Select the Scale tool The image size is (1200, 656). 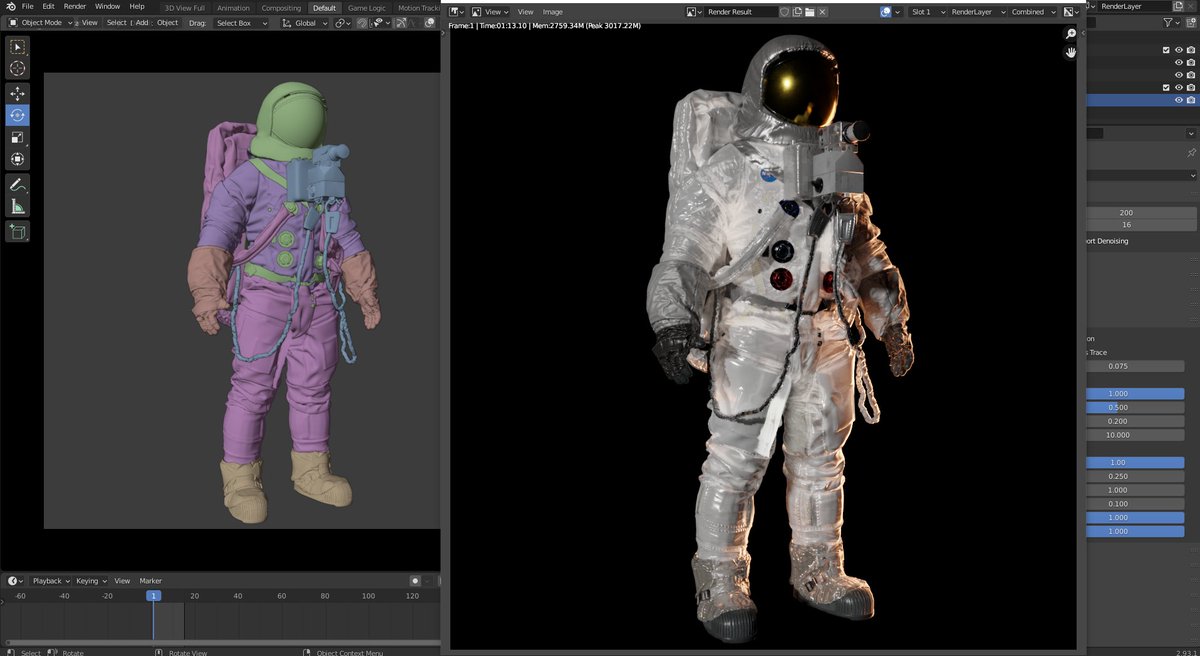click(x=18, y=137)
